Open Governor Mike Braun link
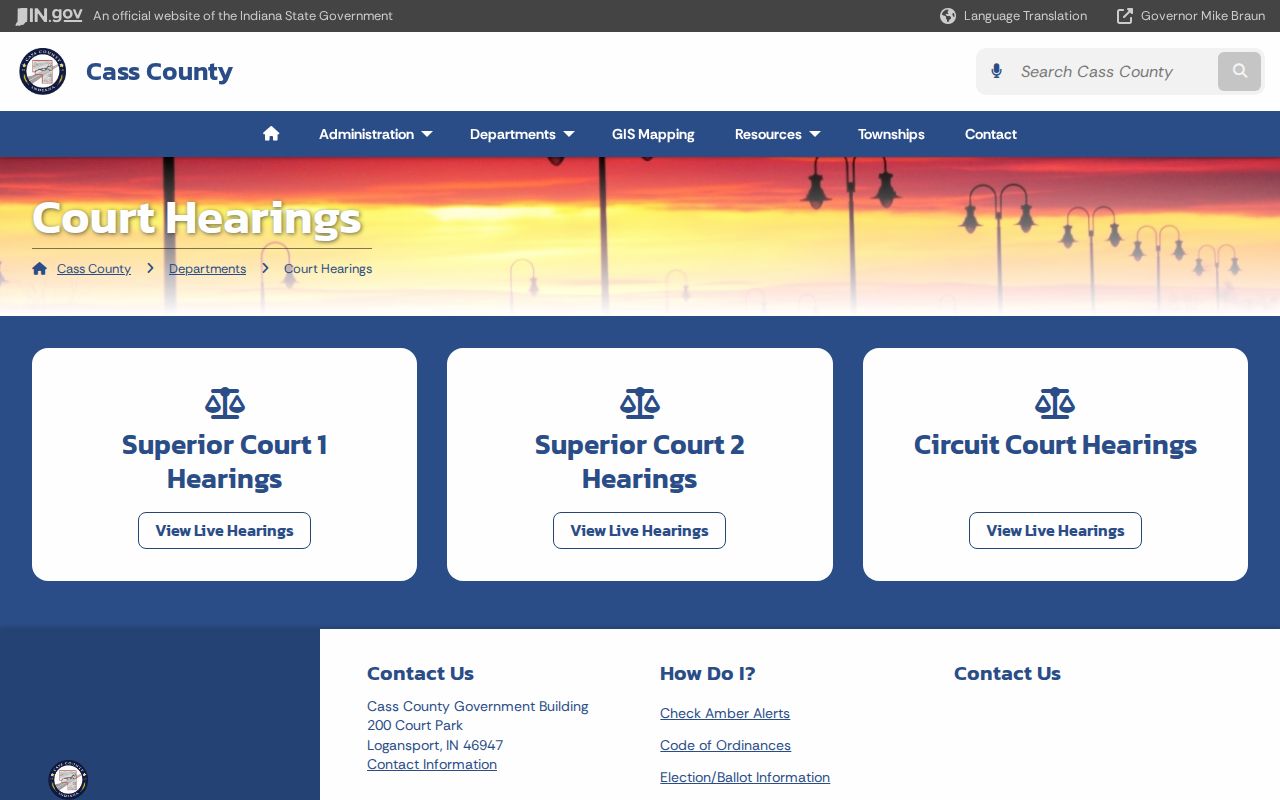The height and width of the screenshot is (800, 1280). (x=1203, y=16)
